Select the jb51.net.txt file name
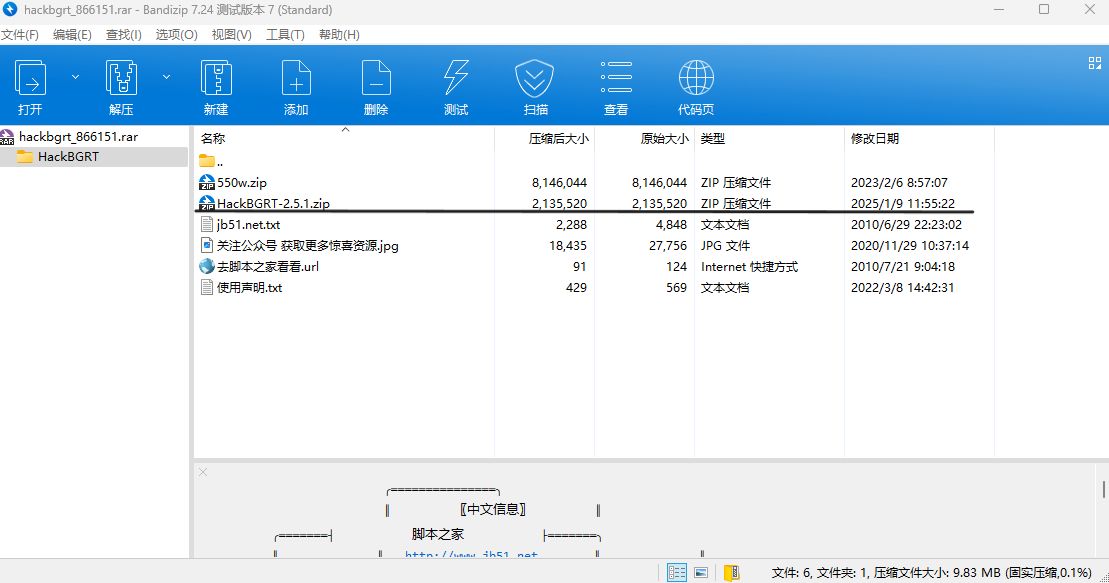1109x583 pixels. pyautogui.click(x=248, y=224)
